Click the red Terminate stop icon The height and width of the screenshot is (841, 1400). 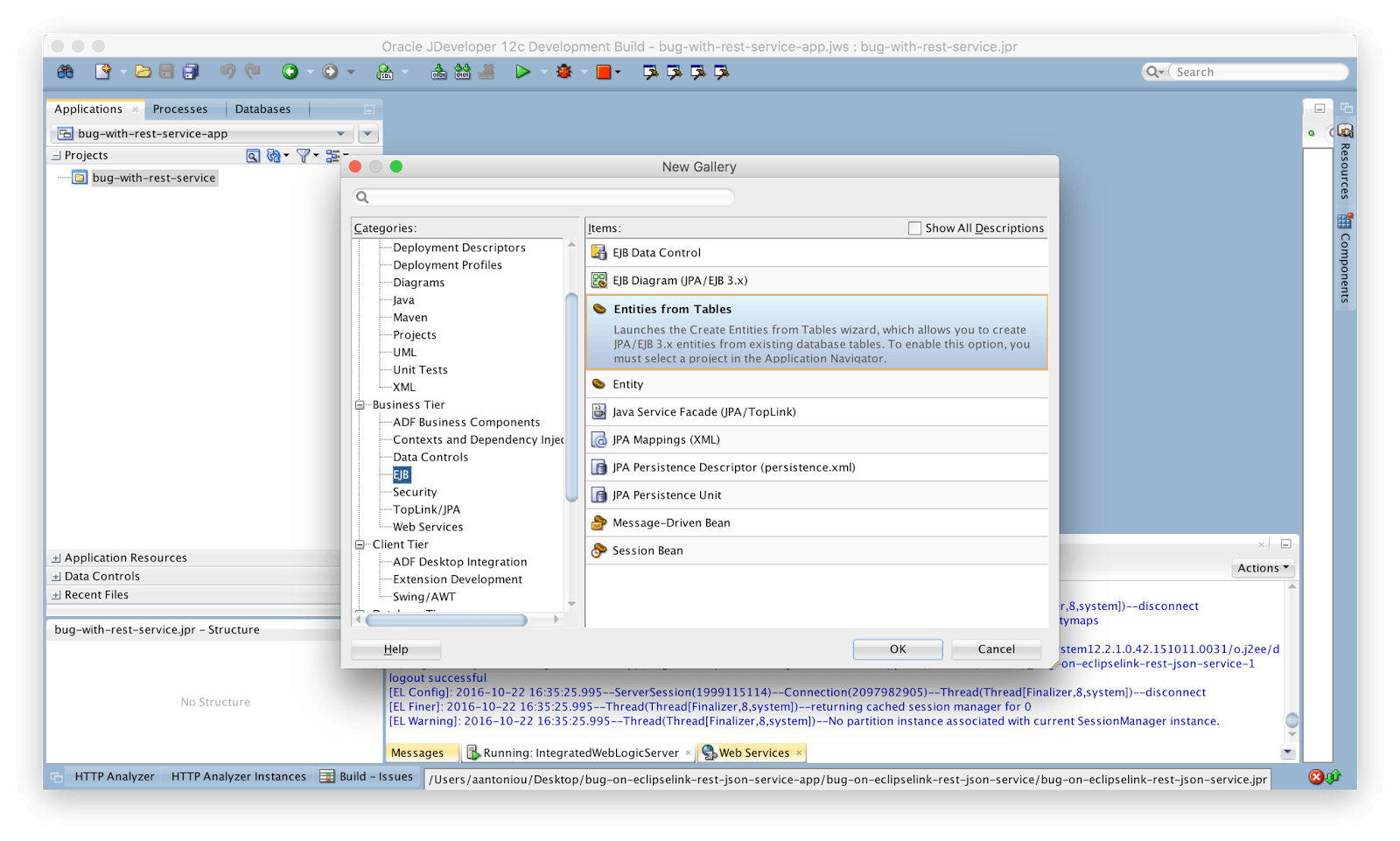tap(604, 72)
